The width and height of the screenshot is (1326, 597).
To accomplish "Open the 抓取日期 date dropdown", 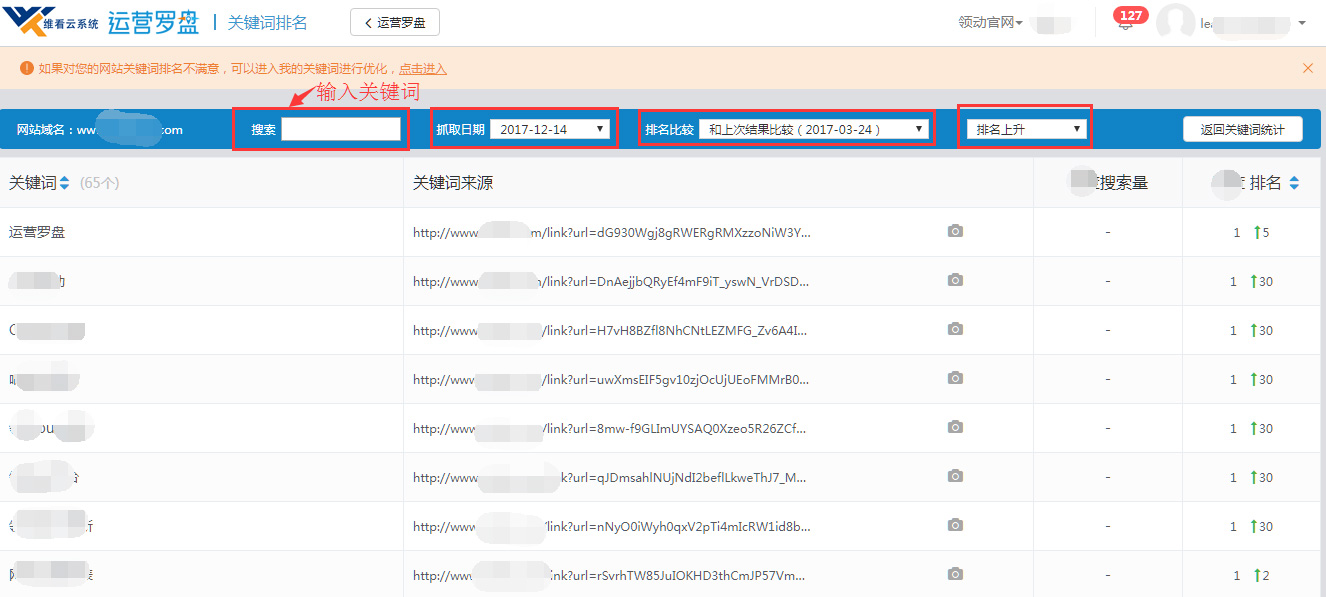I will point(550,129).
